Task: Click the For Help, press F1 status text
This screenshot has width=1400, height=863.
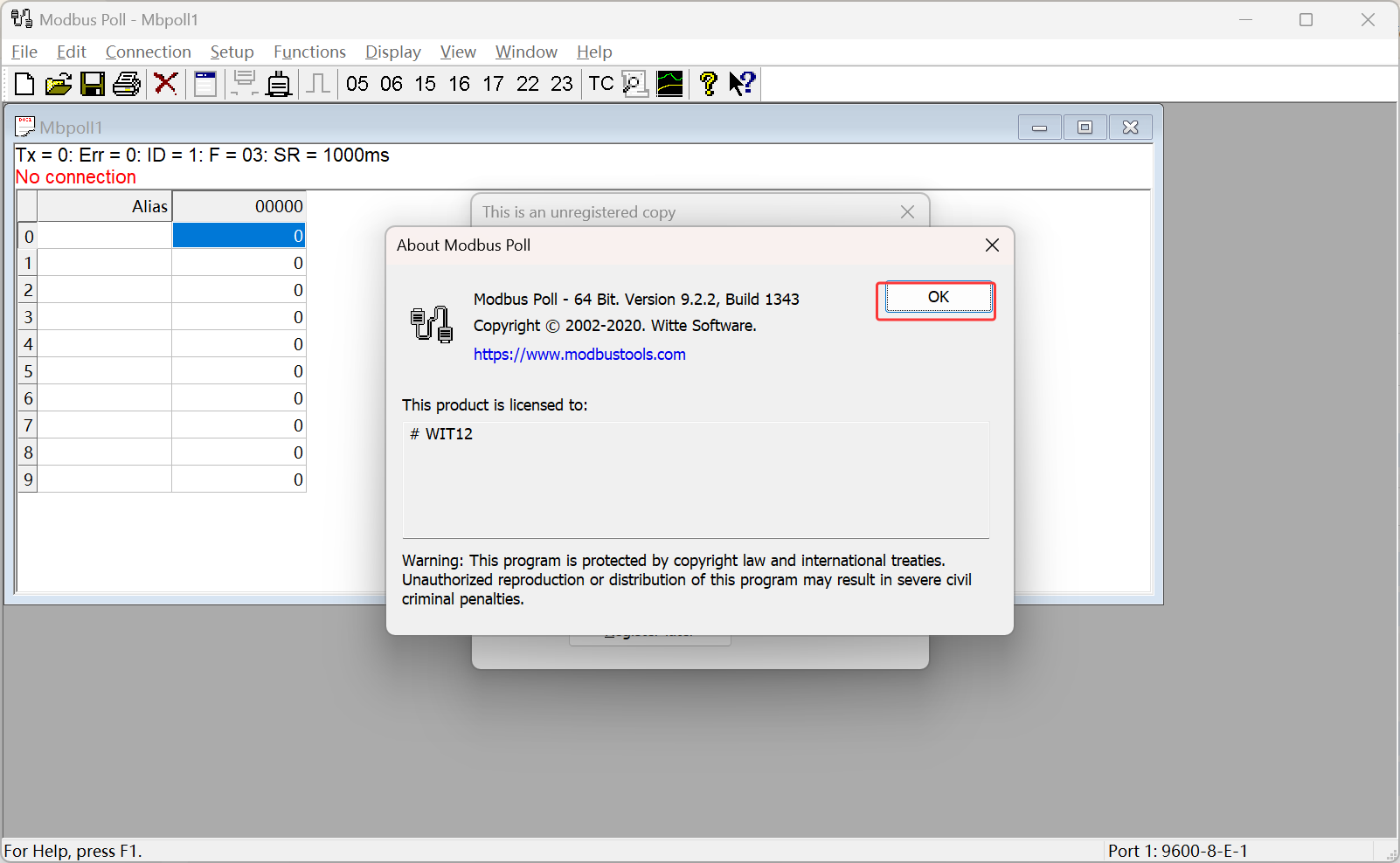Action: coord(73,851)
